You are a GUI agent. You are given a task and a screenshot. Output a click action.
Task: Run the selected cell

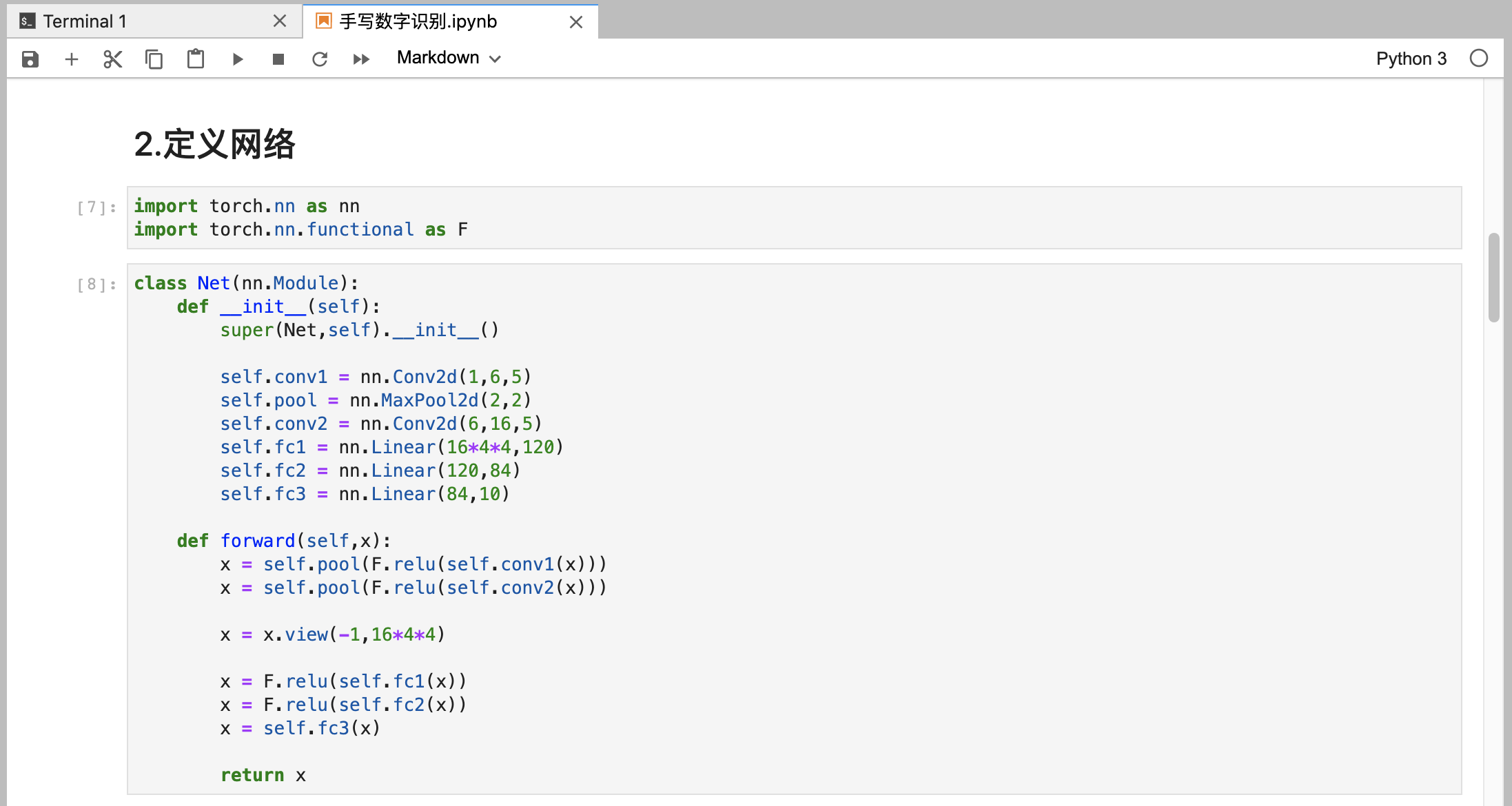click(238, 59)
